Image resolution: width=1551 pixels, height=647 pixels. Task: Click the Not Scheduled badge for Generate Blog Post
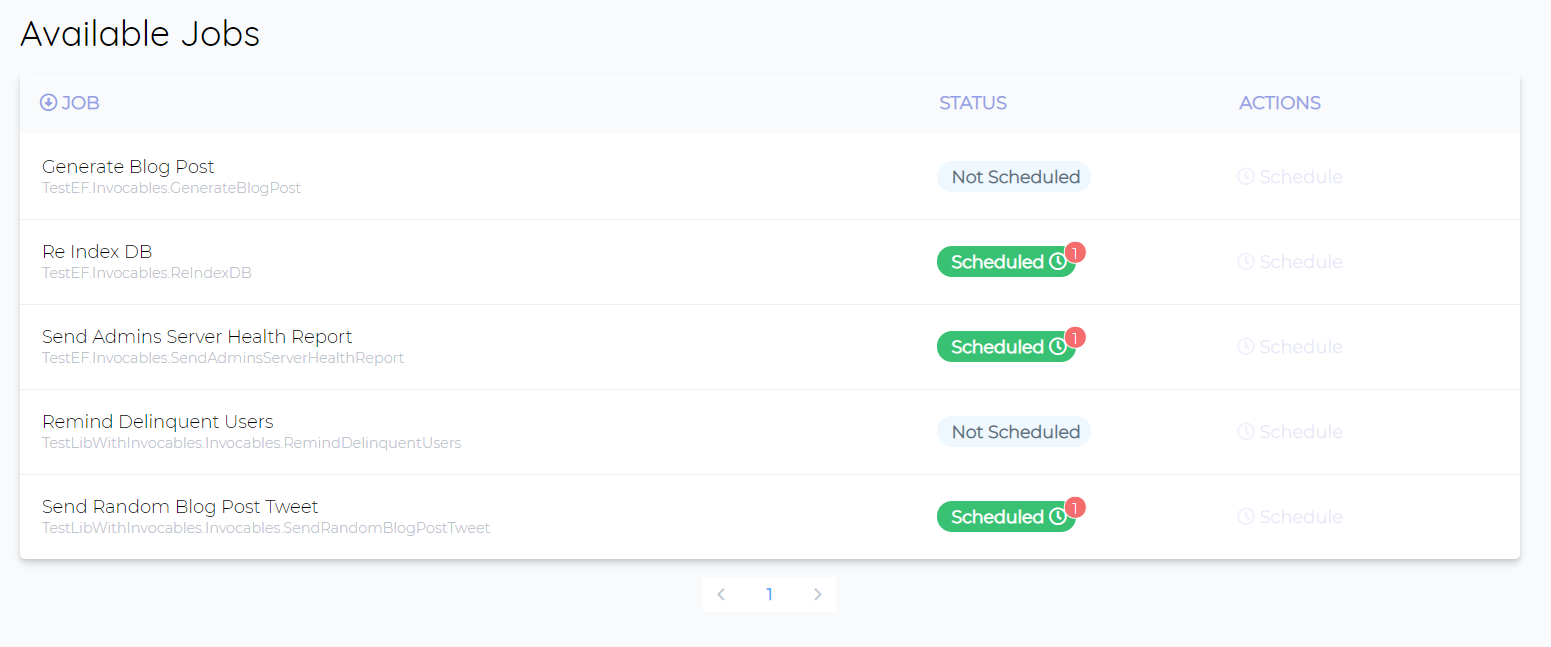tap(1014, 177)
